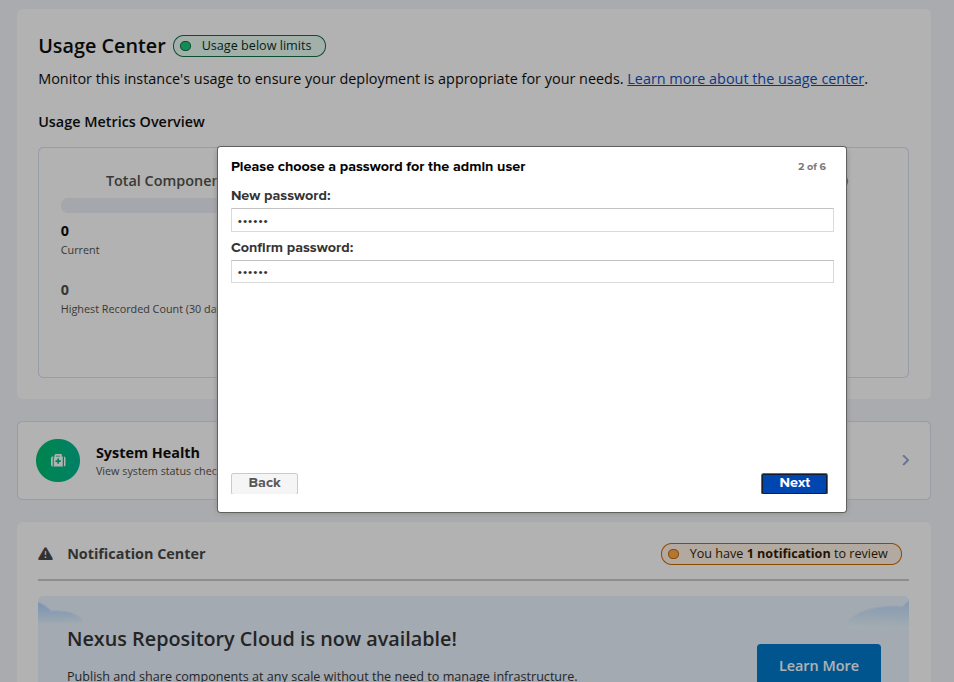Open Learn more about the usage center link

[x=745, y=79]
